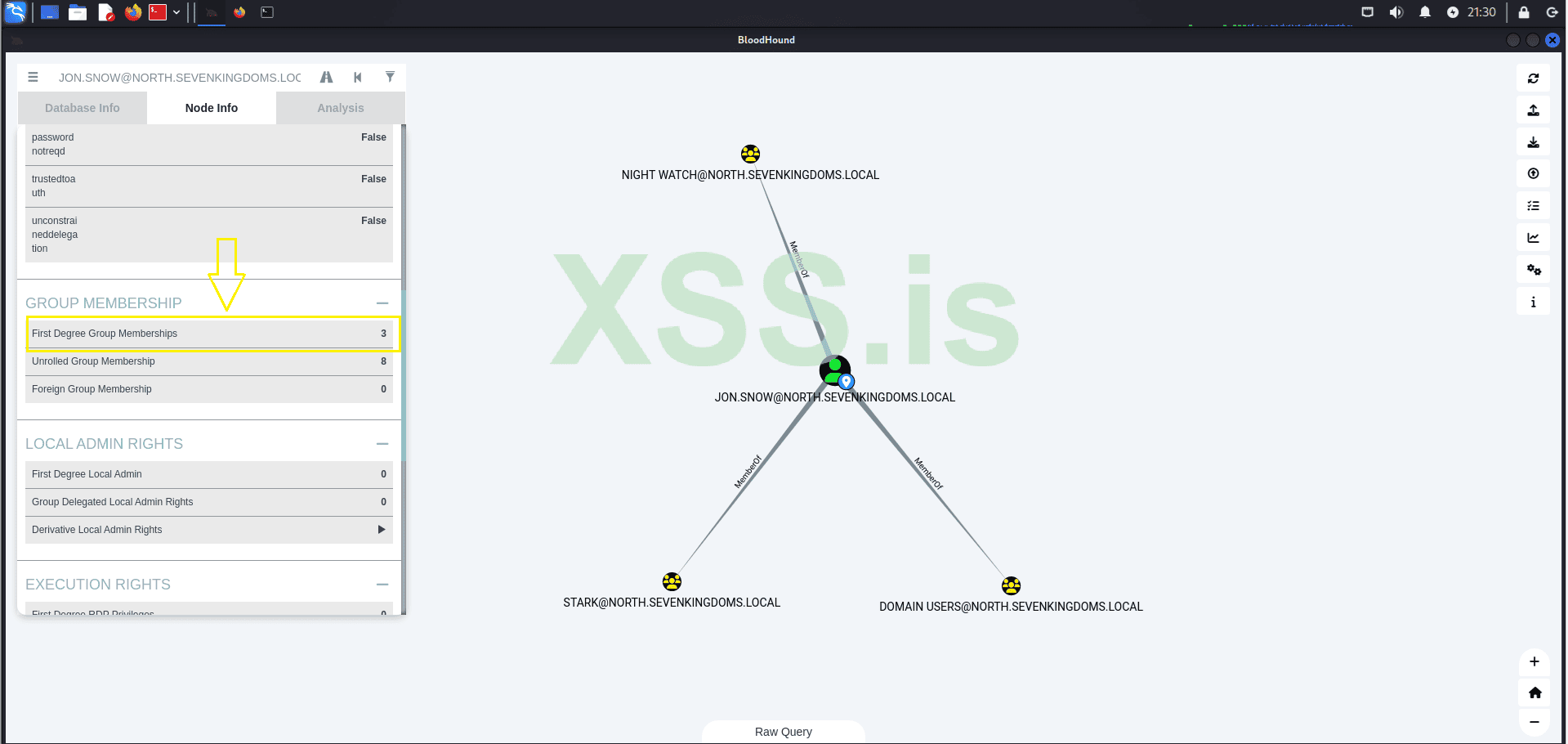Launch the red terminal taskbar icon
Image resolution: width=1568 pixels, height=744 pixels.
[158, 12]
